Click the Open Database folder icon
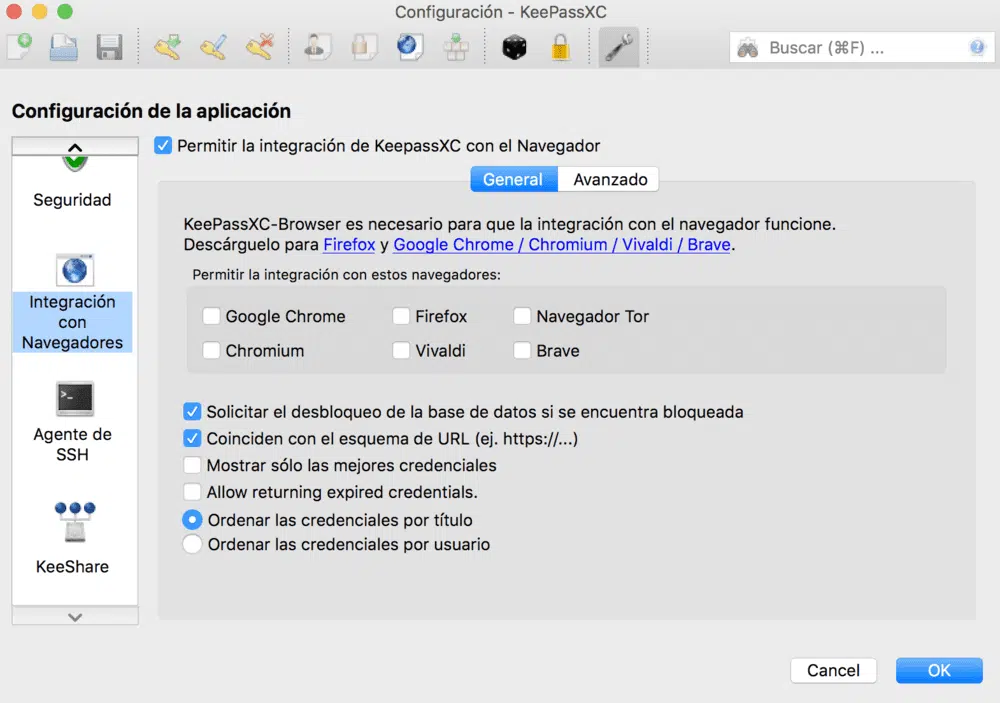This screenshot has height=703, width=1000. [64, 47]
